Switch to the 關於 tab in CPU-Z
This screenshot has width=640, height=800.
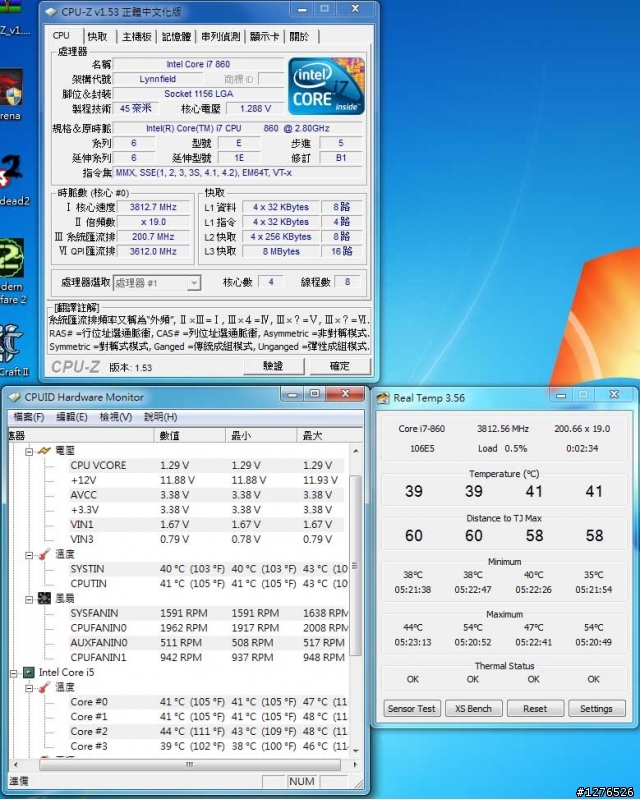pos(299,36)
